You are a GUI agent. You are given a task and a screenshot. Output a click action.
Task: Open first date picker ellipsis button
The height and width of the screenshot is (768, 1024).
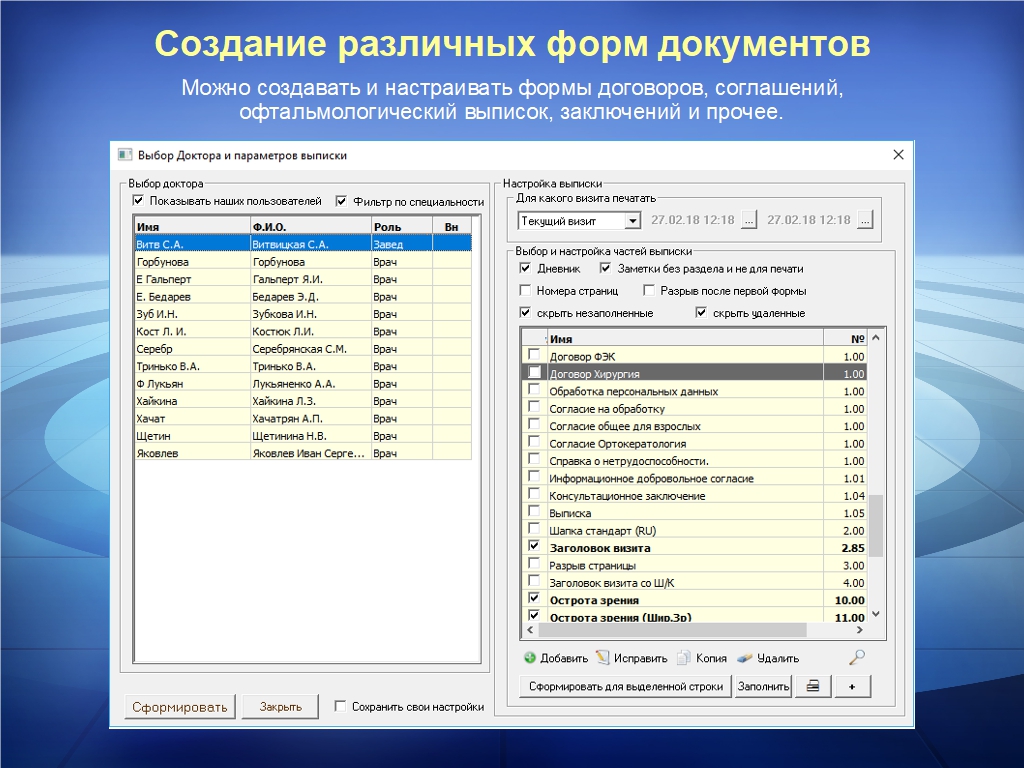(x=749, y=220)
